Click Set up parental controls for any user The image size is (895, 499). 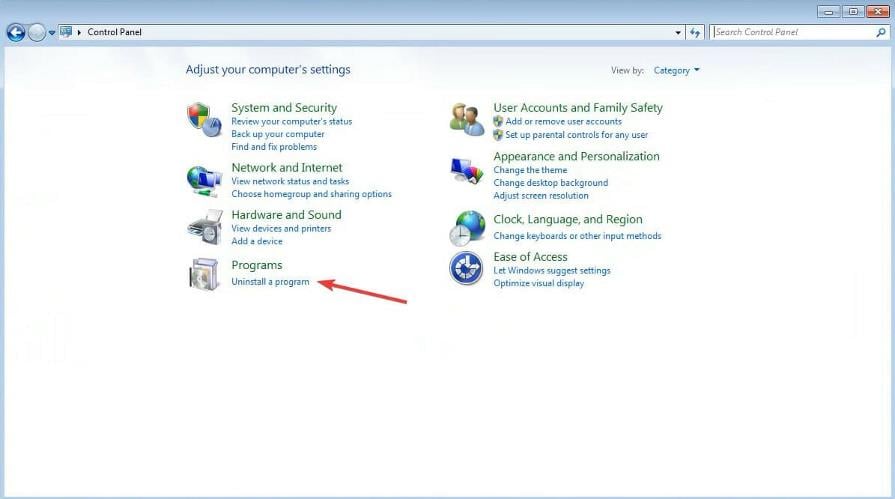click(576, 135)
